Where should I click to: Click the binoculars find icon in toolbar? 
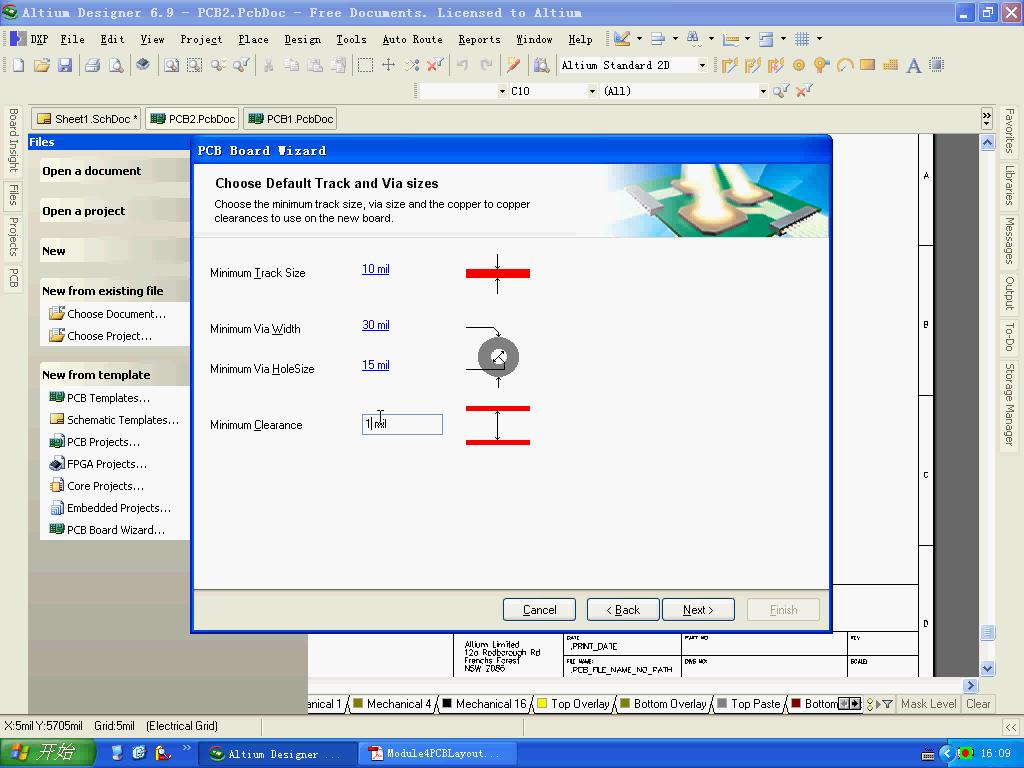pos(693,39)
